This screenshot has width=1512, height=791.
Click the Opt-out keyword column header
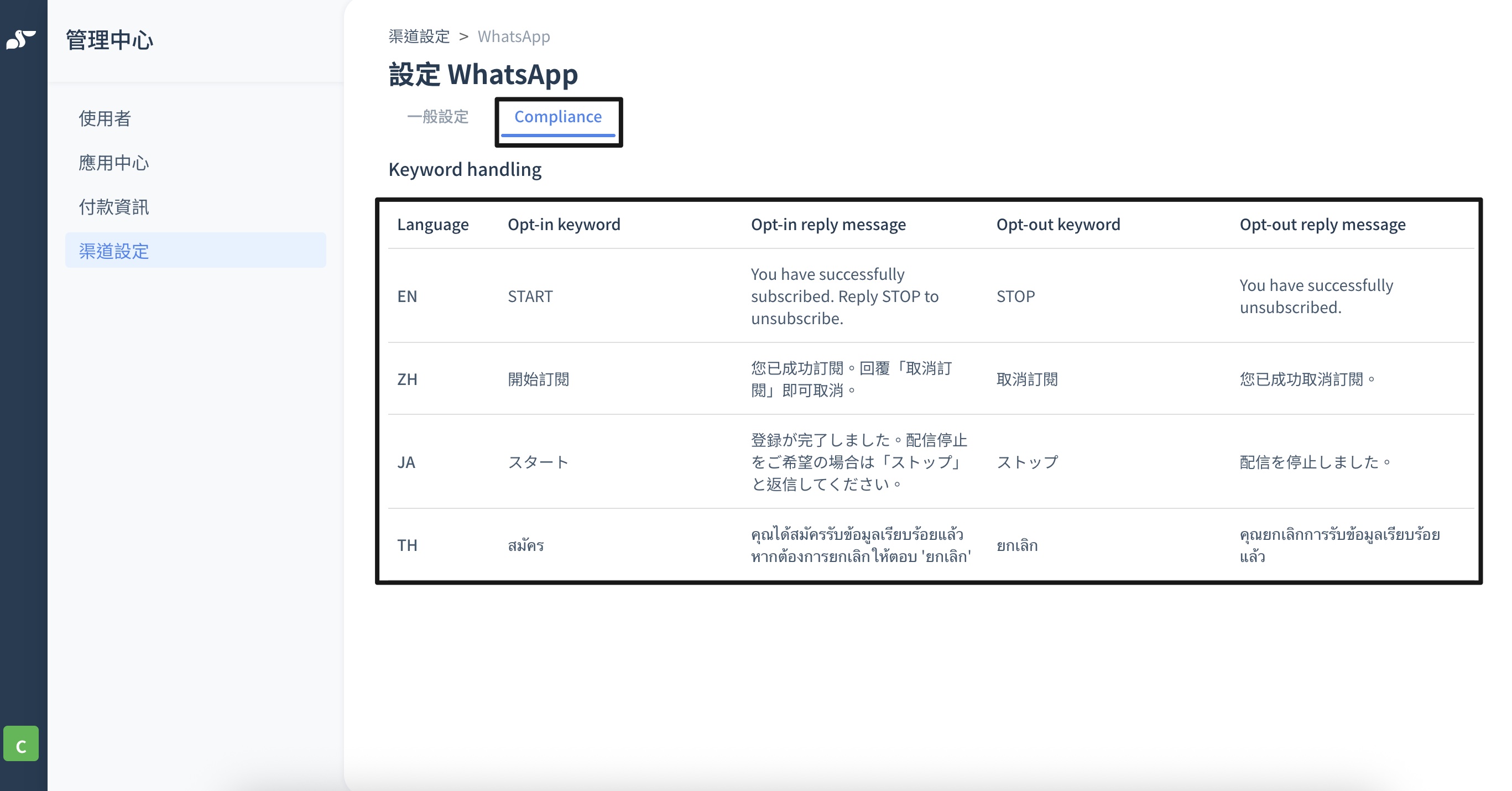pyautogui.click(x=1059, y=225)
